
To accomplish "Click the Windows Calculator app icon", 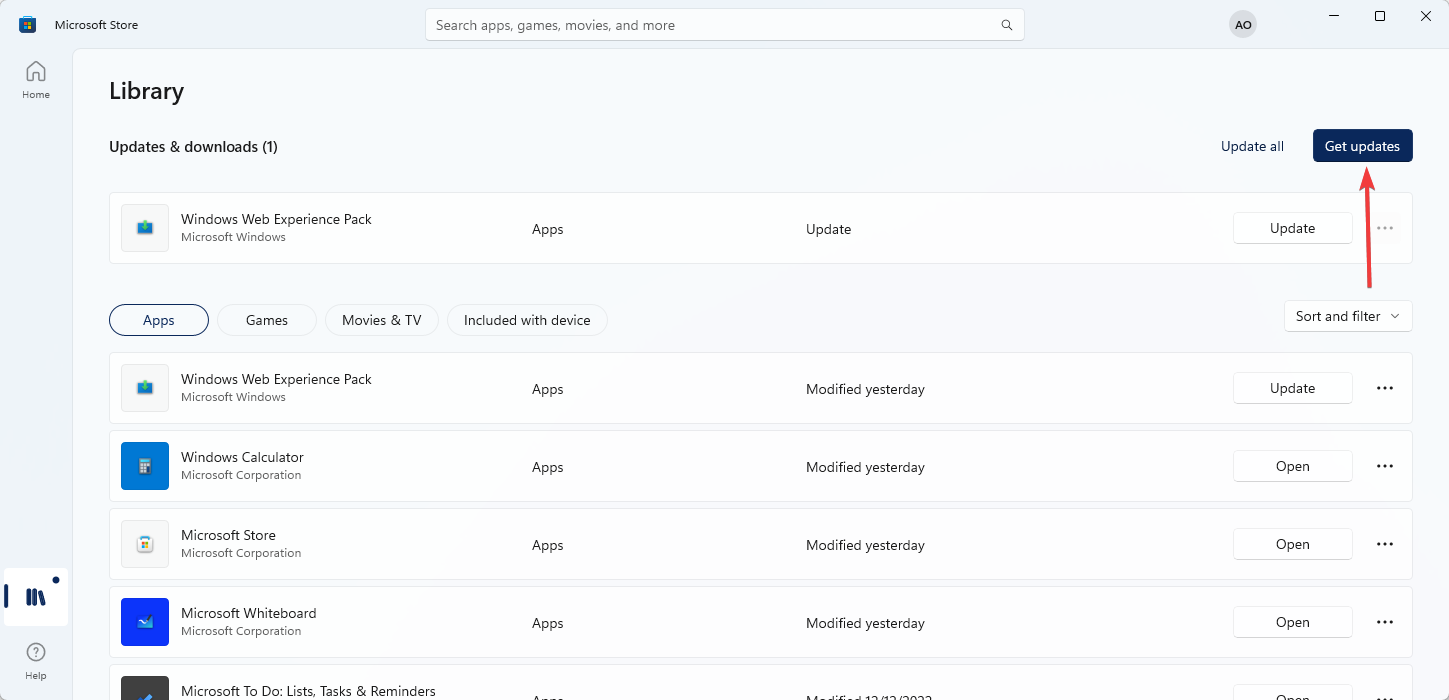I will click(145, 466).
